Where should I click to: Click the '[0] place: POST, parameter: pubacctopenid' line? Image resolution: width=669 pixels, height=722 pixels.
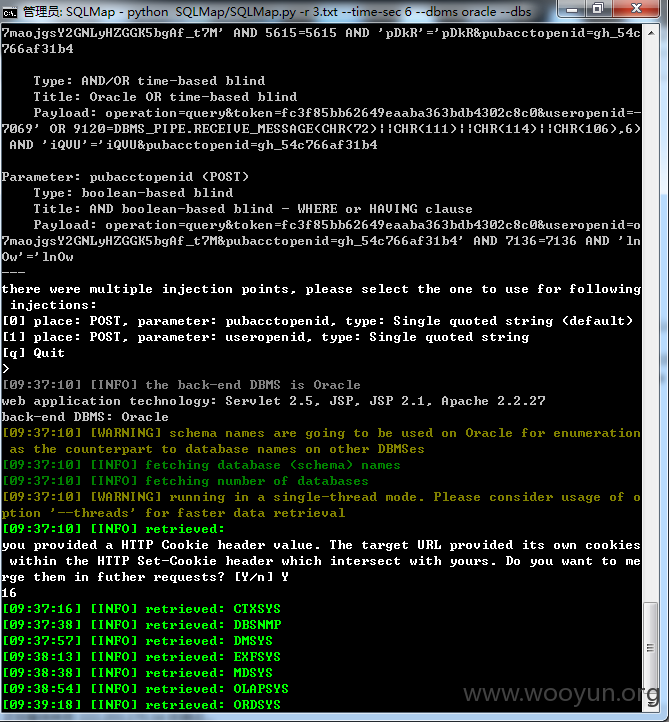coord(318,321)
